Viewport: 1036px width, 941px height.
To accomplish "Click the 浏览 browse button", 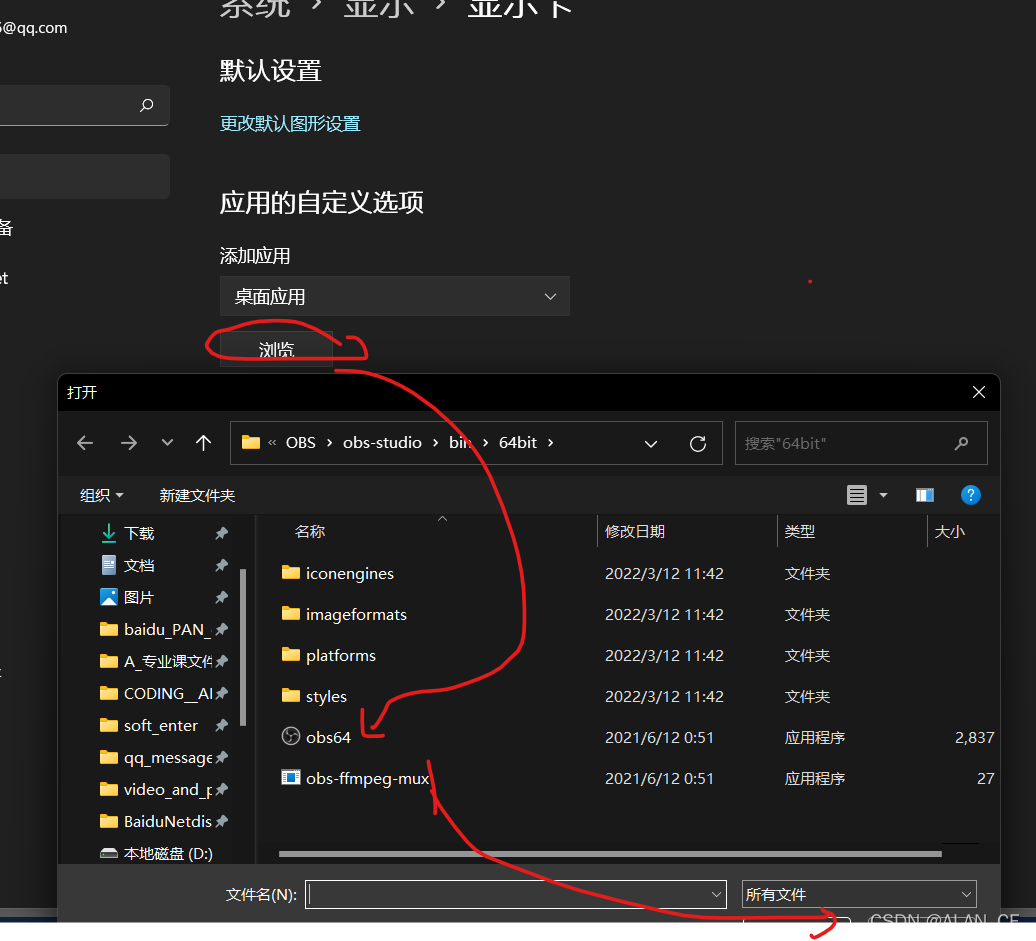I will click(275, 349).
